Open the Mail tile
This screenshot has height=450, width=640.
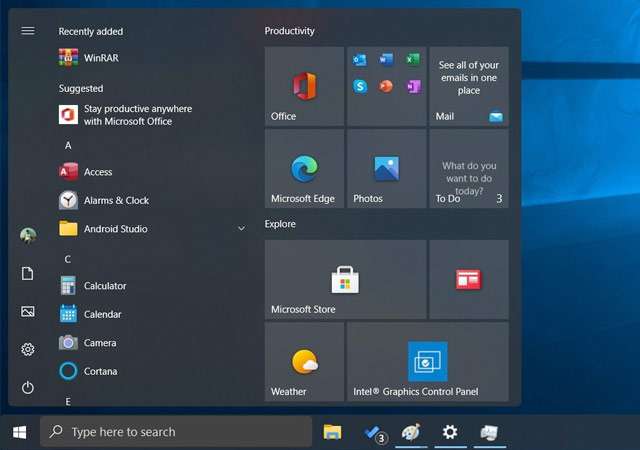click(x=469, y=87)
